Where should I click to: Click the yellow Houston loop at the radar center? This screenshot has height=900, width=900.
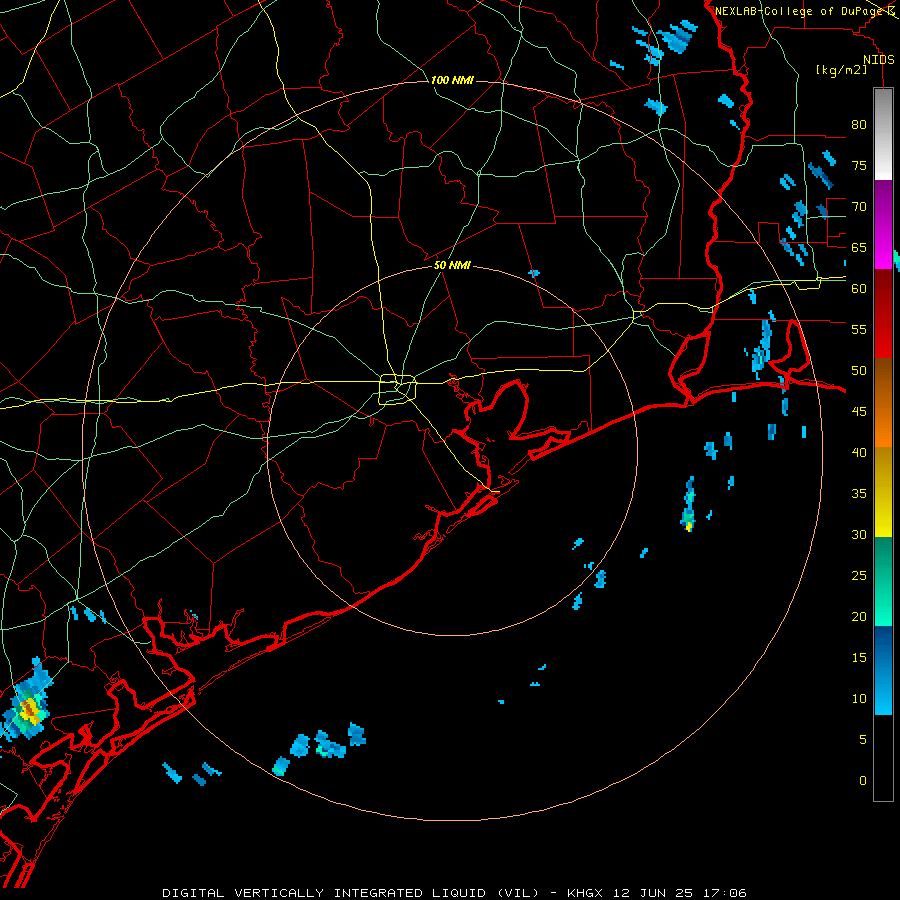tap(398, 389)
